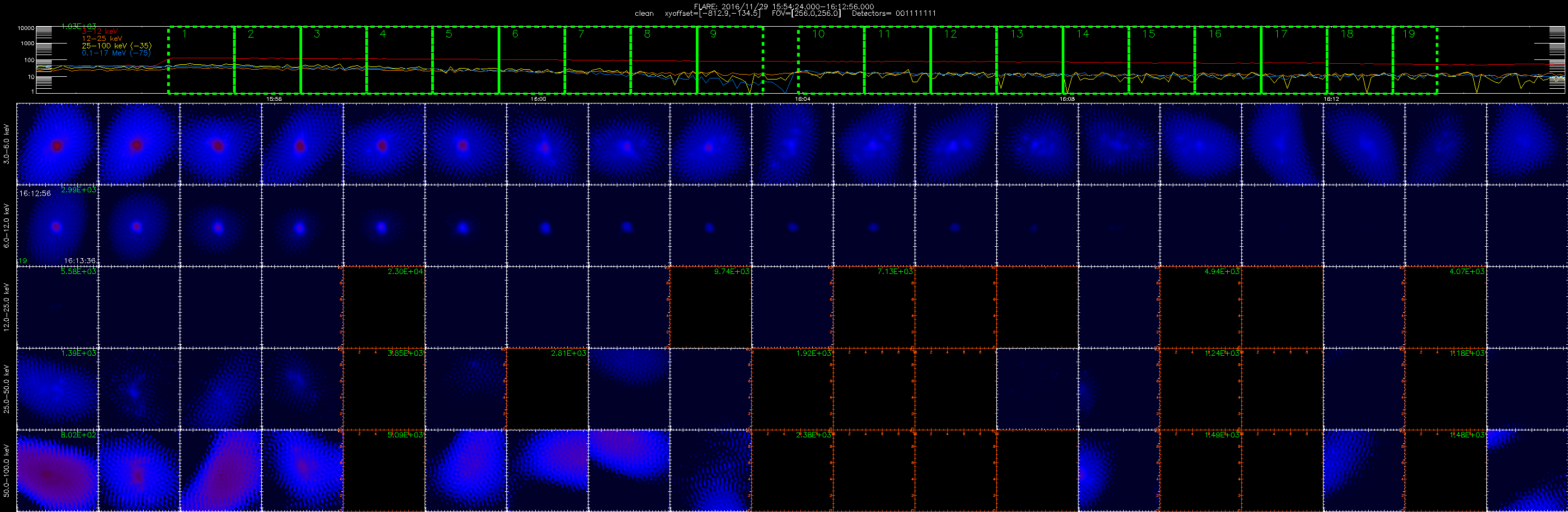Select time interval 10 in the lightcurve

tap(831, 60)
